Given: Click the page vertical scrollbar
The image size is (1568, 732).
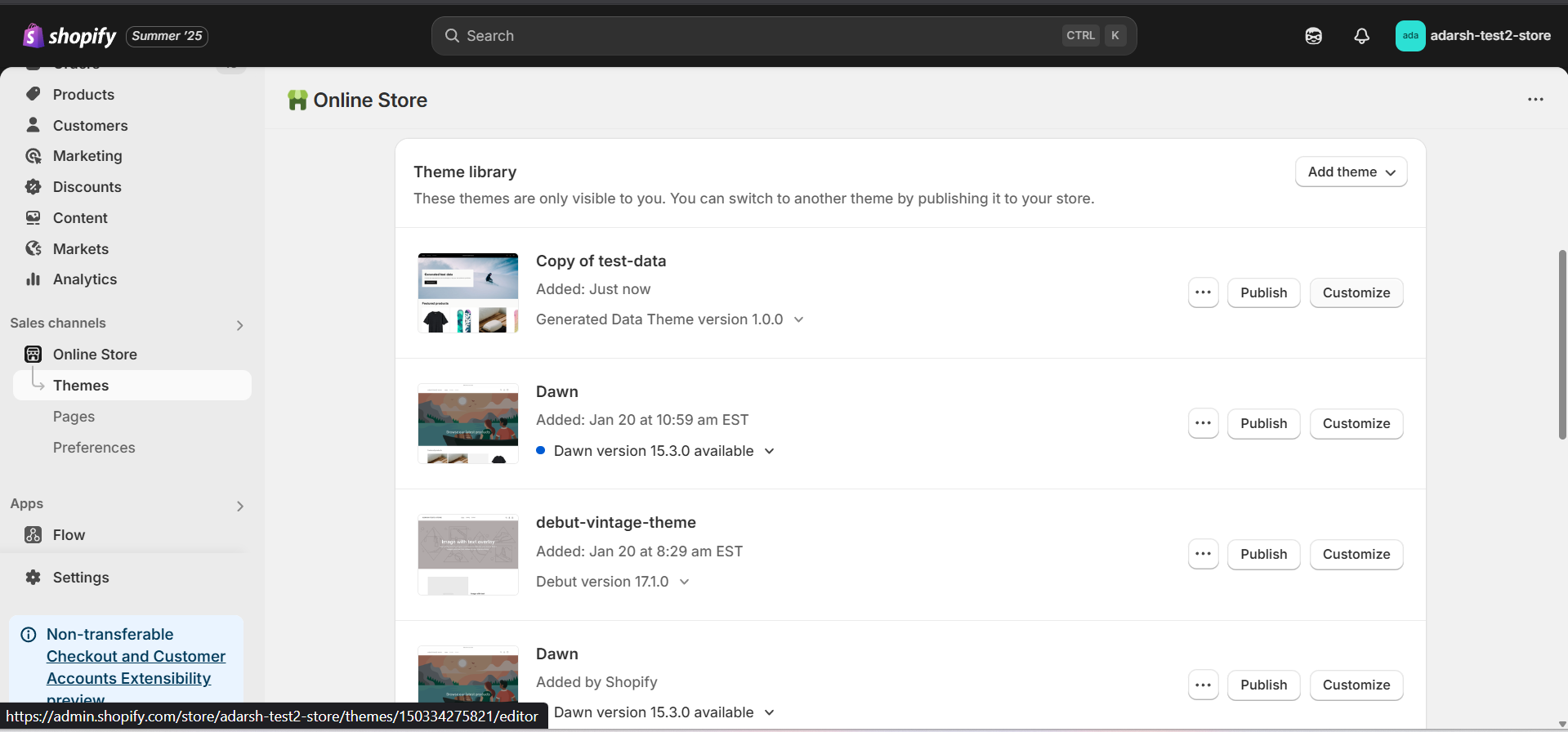Looking at the screenshot, I should point(1562,344).
